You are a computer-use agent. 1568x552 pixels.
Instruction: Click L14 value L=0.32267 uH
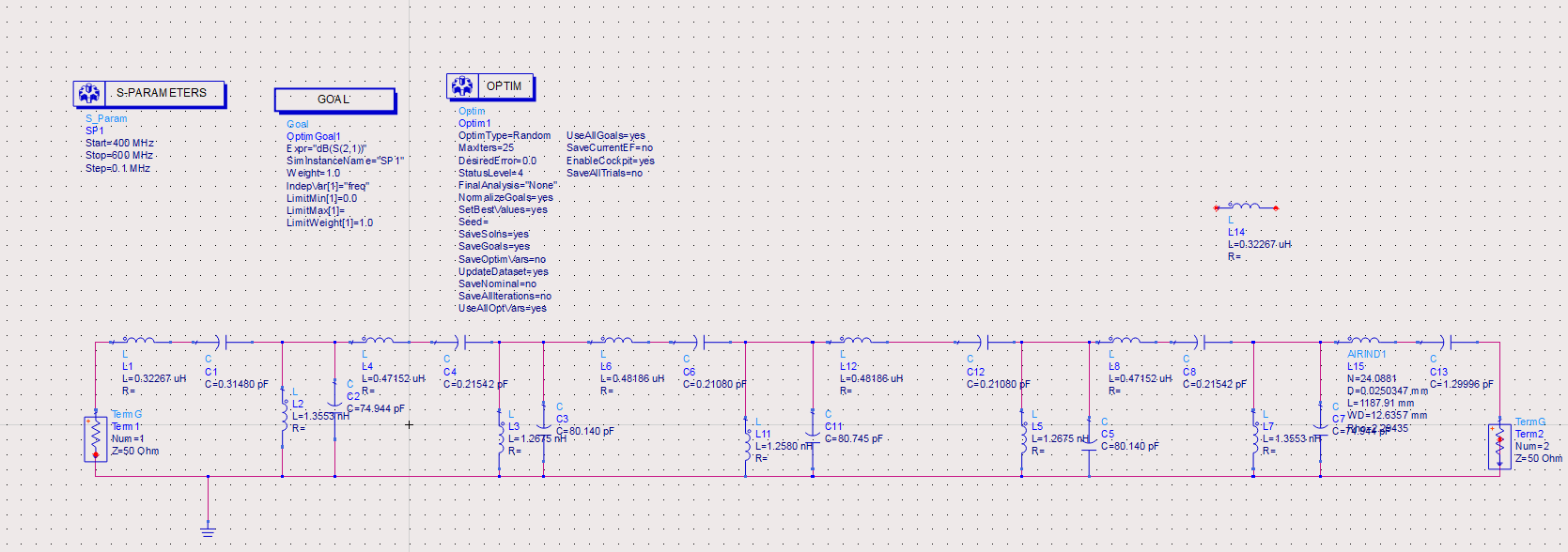click(1260, 245)
